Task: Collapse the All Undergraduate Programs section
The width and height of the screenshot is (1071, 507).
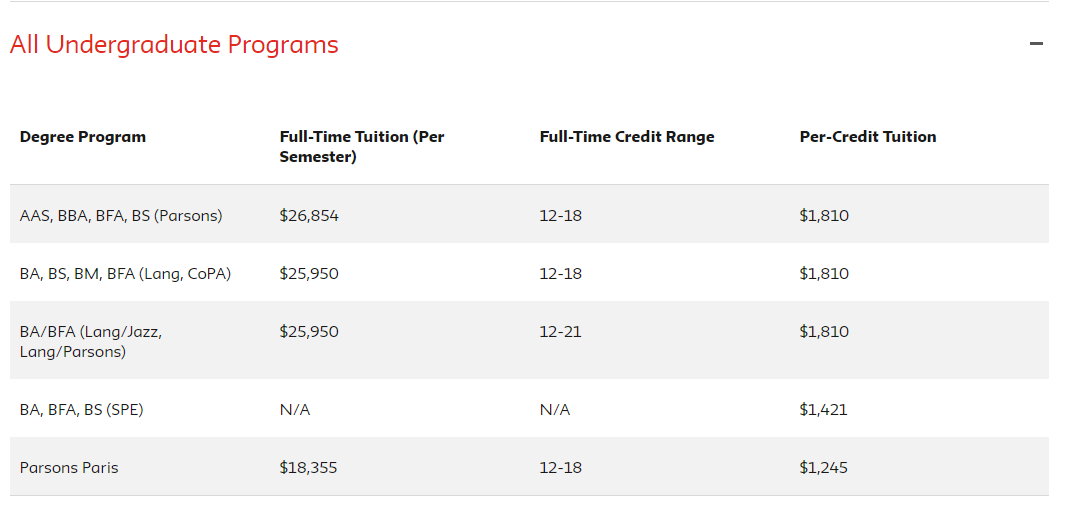Action: (x=1035, y=44)
